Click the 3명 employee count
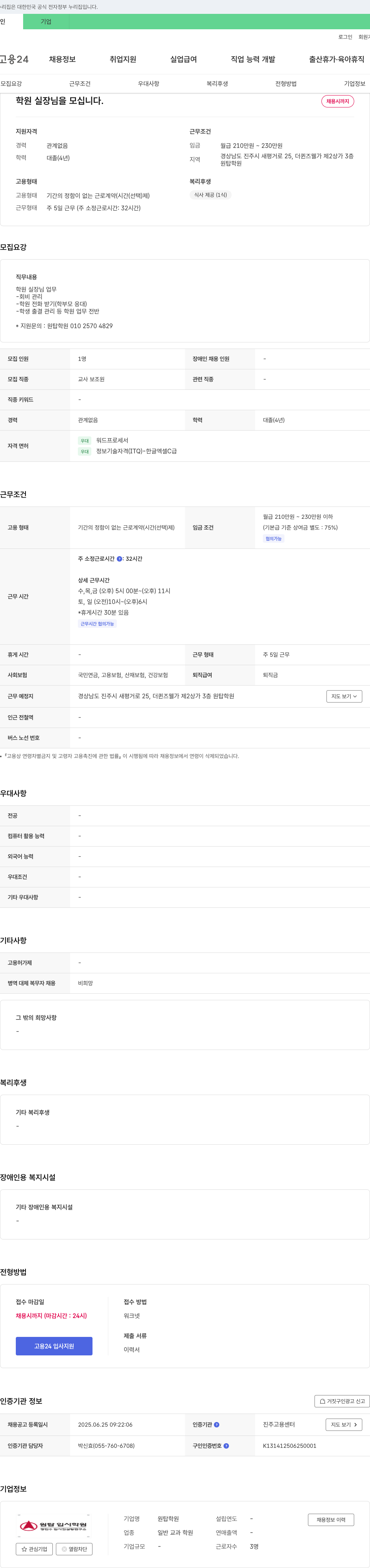This screenshot has width=370, height=1568. click(x=254, y=1546)
